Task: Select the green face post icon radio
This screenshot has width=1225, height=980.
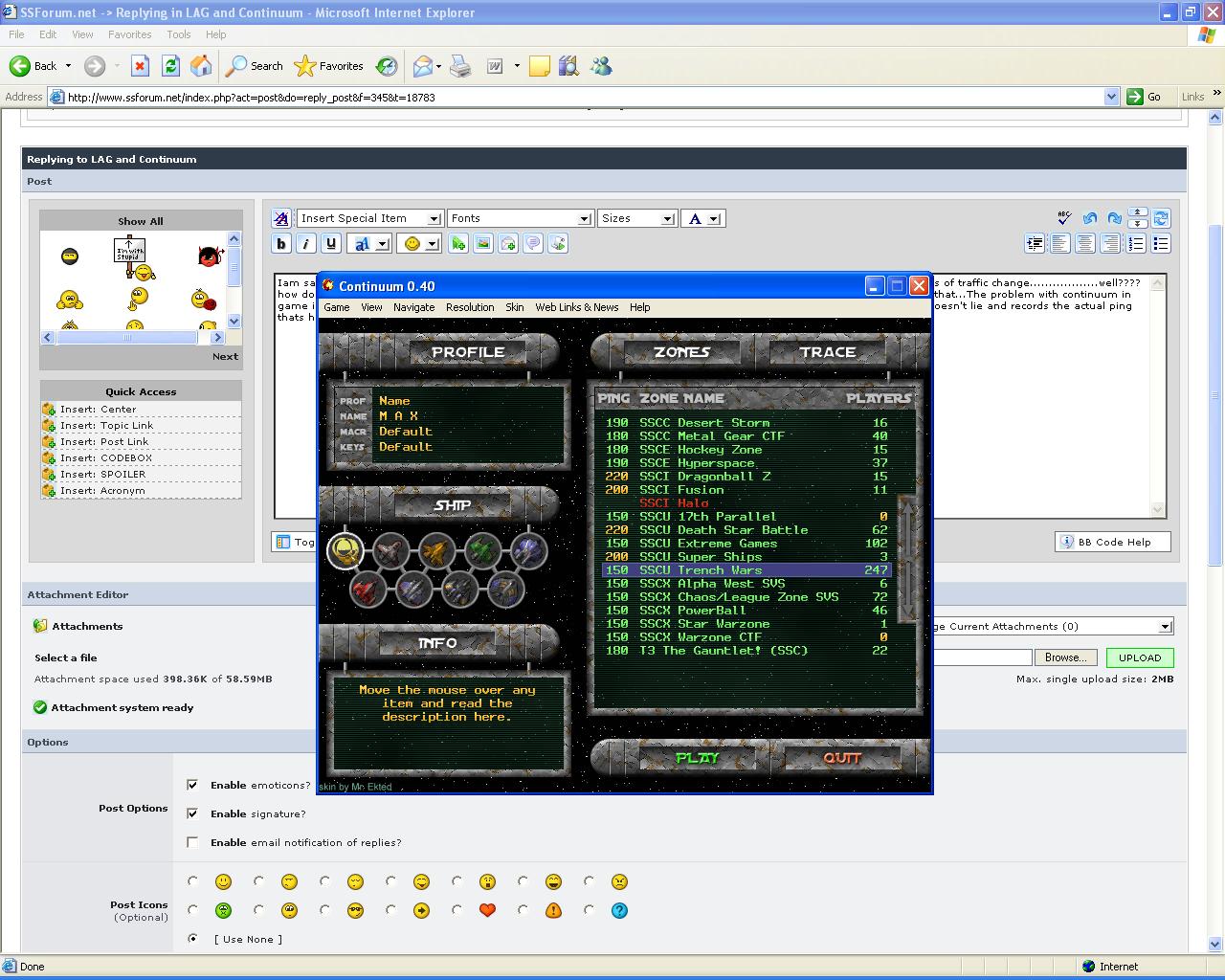Action: 193,910
